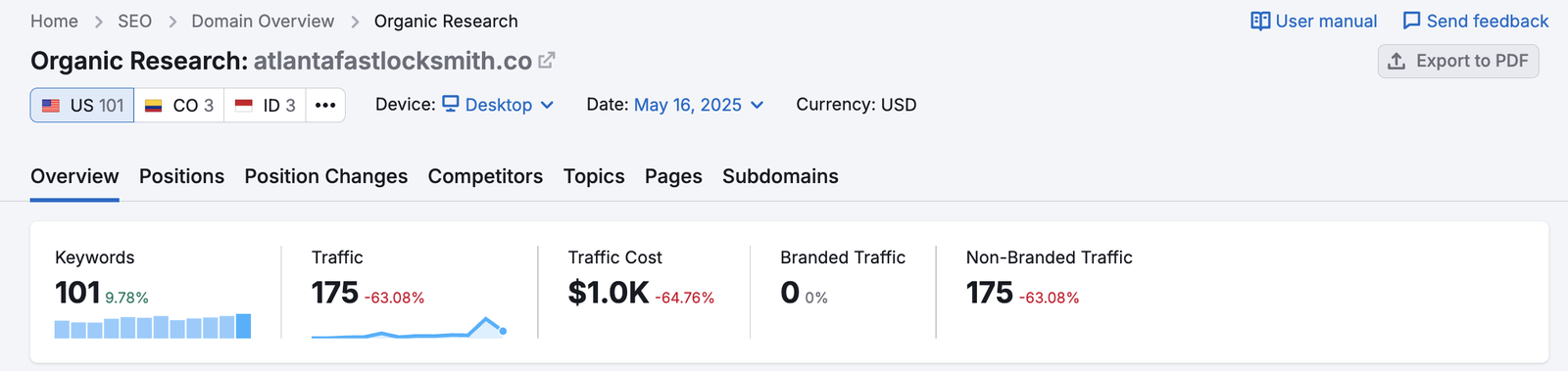This screenshot has height=371, width=1568.
Task: Click the User manual book icon
Action: [1260, 22]
